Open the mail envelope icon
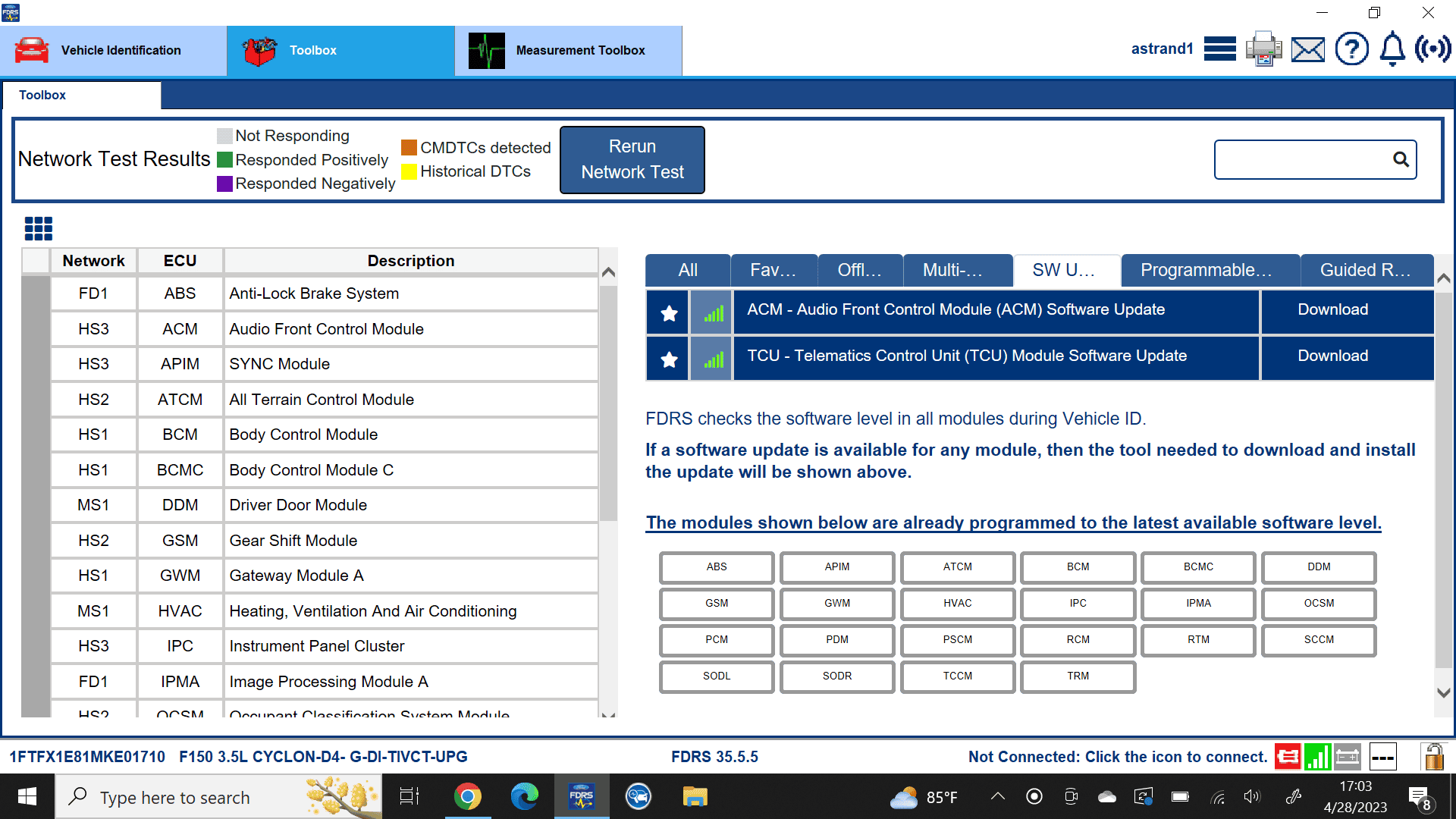This screenshot has height=819, width=1456. pos(1308,50)
